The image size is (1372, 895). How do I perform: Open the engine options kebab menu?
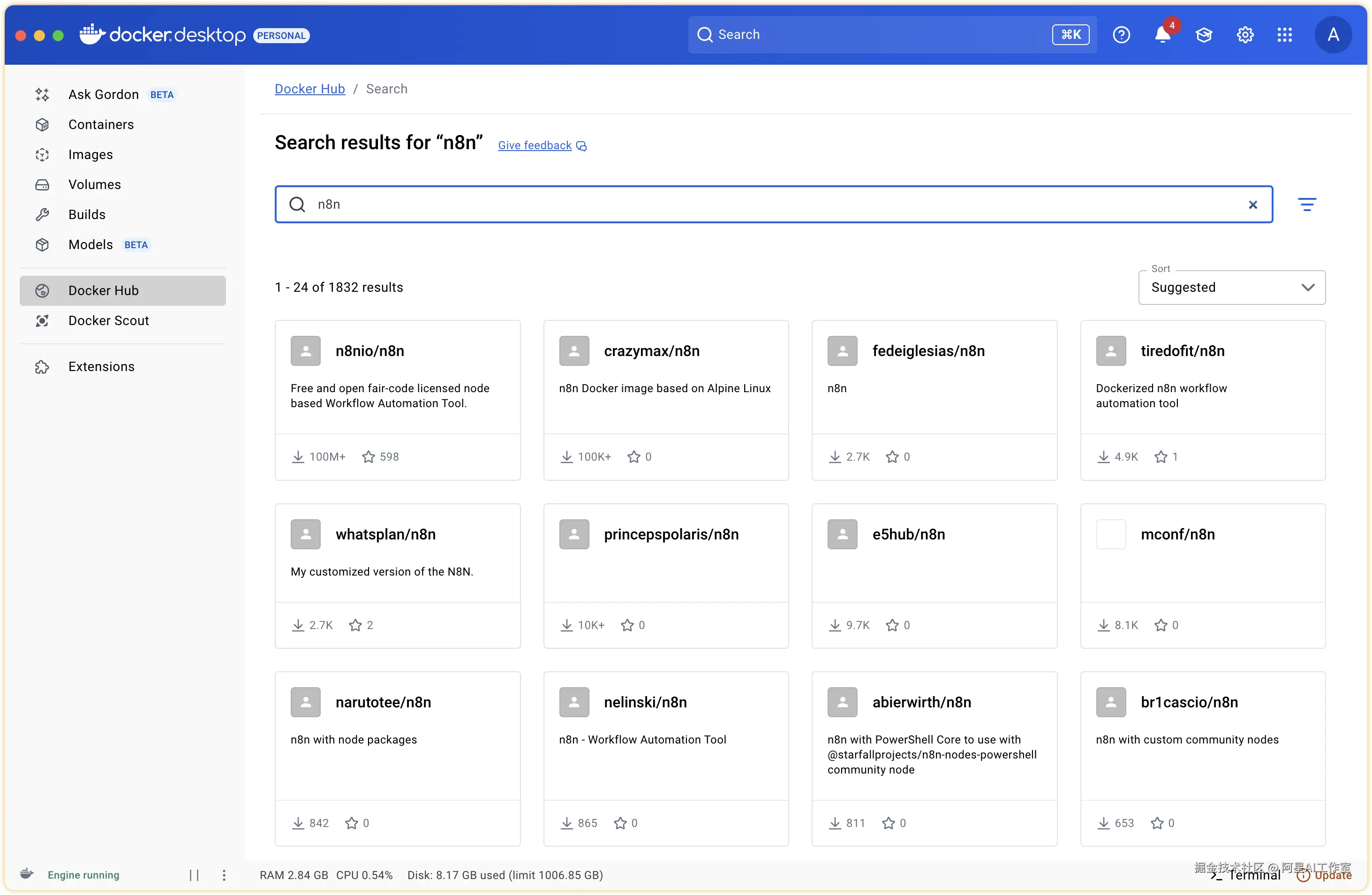(224, 875)
